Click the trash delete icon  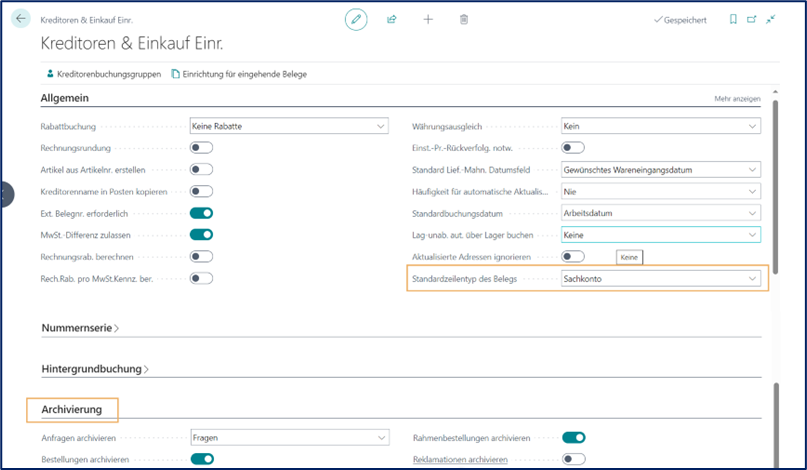[x=463, y=19]
